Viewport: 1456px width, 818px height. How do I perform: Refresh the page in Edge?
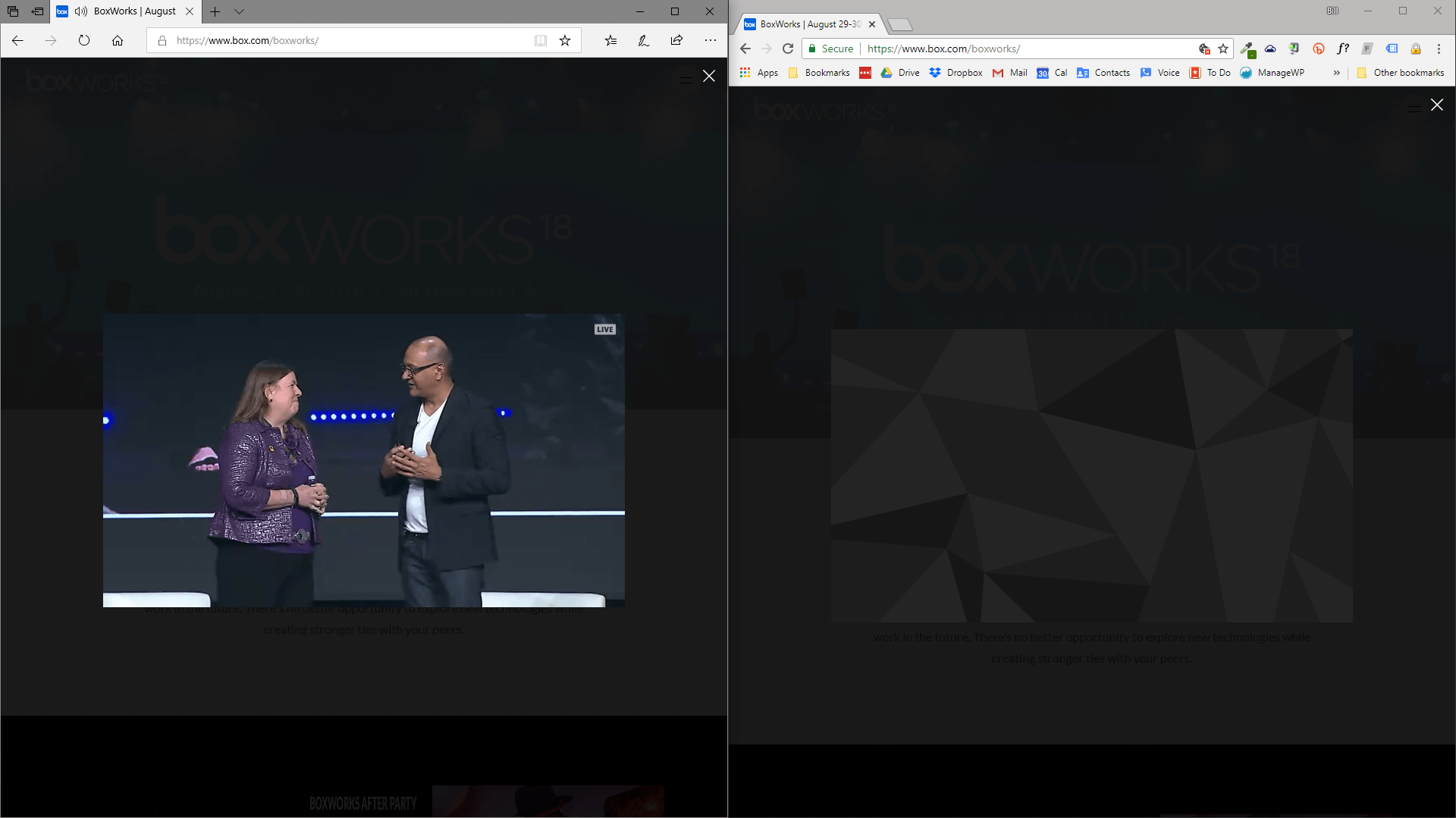(84, 40)
